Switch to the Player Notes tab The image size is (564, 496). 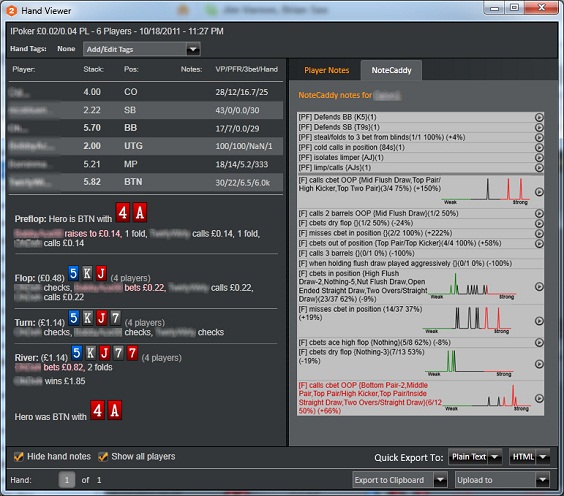327,70
